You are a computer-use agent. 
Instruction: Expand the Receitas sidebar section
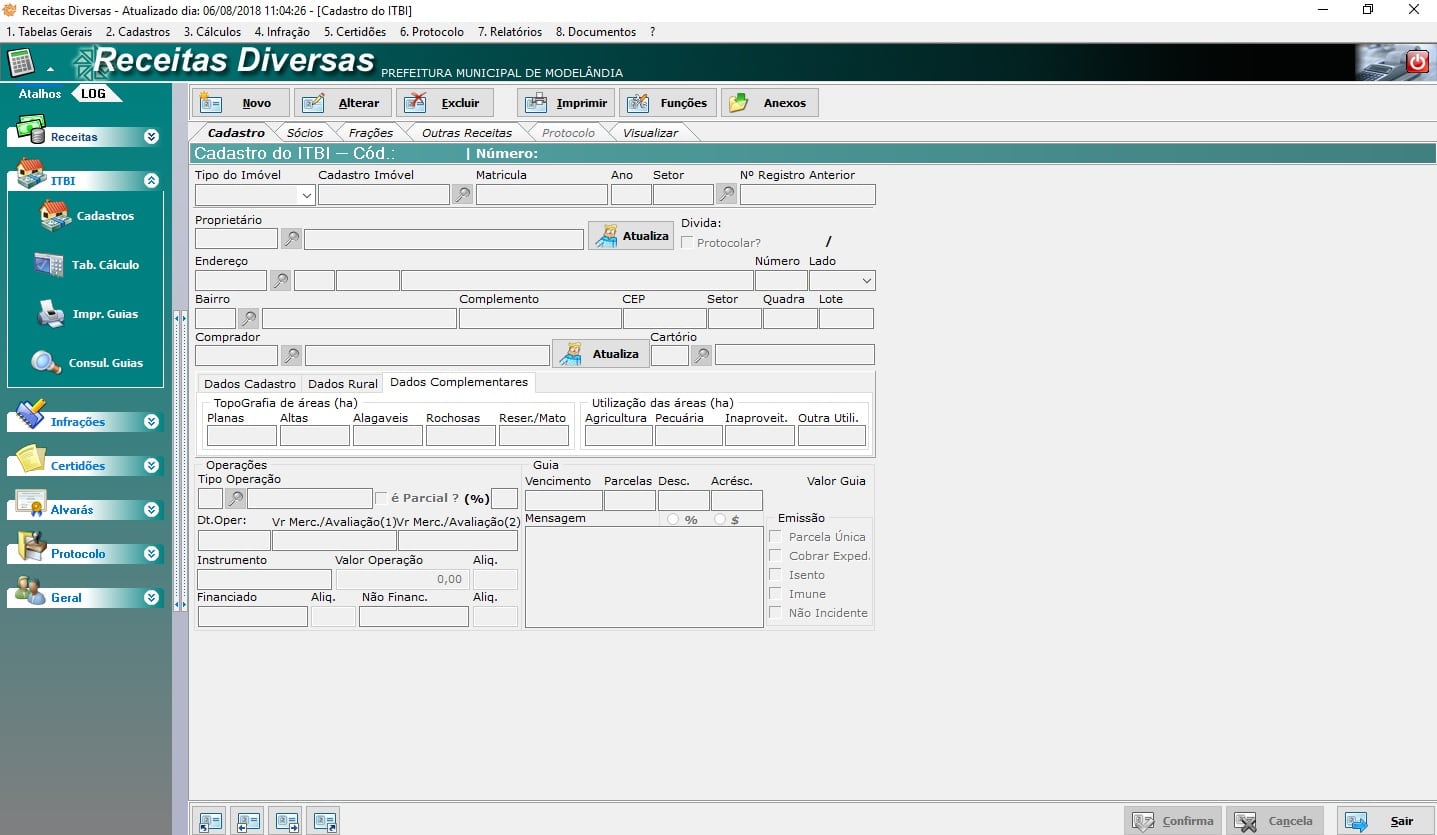click(151, 137)
